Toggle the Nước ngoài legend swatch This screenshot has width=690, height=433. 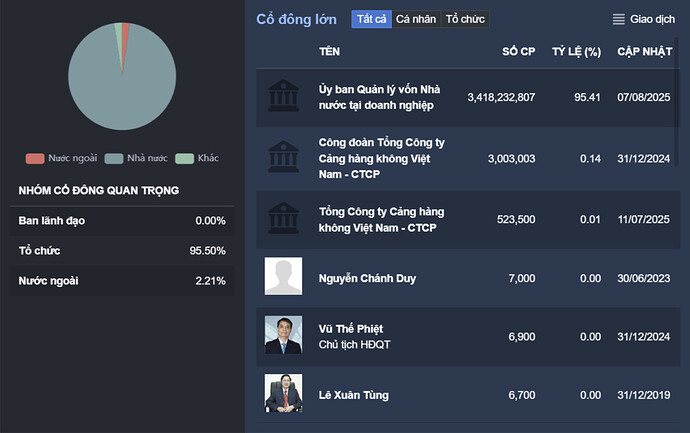point(35,158)
